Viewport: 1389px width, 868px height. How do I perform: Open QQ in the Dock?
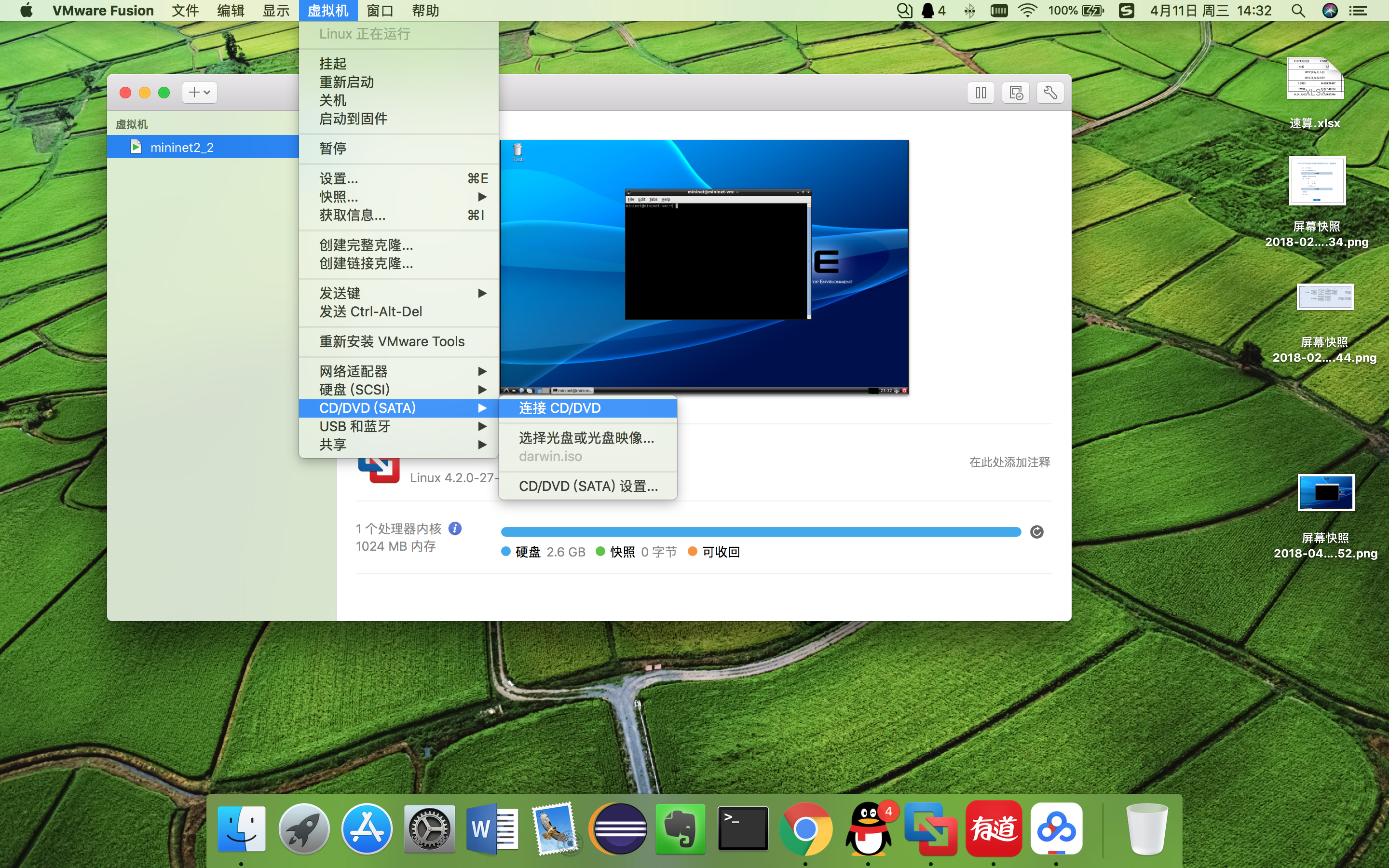coord(868,828)
